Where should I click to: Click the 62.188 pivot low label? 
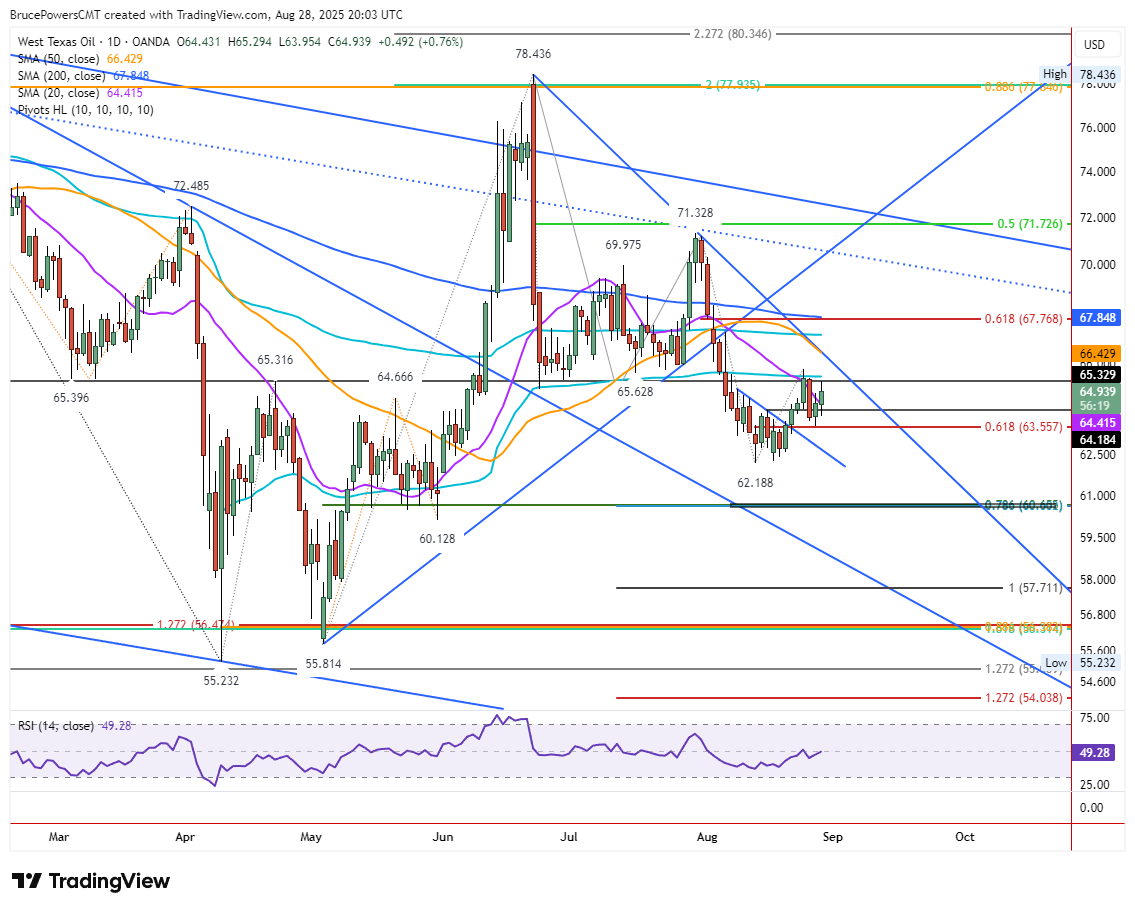tap(755, 483)
